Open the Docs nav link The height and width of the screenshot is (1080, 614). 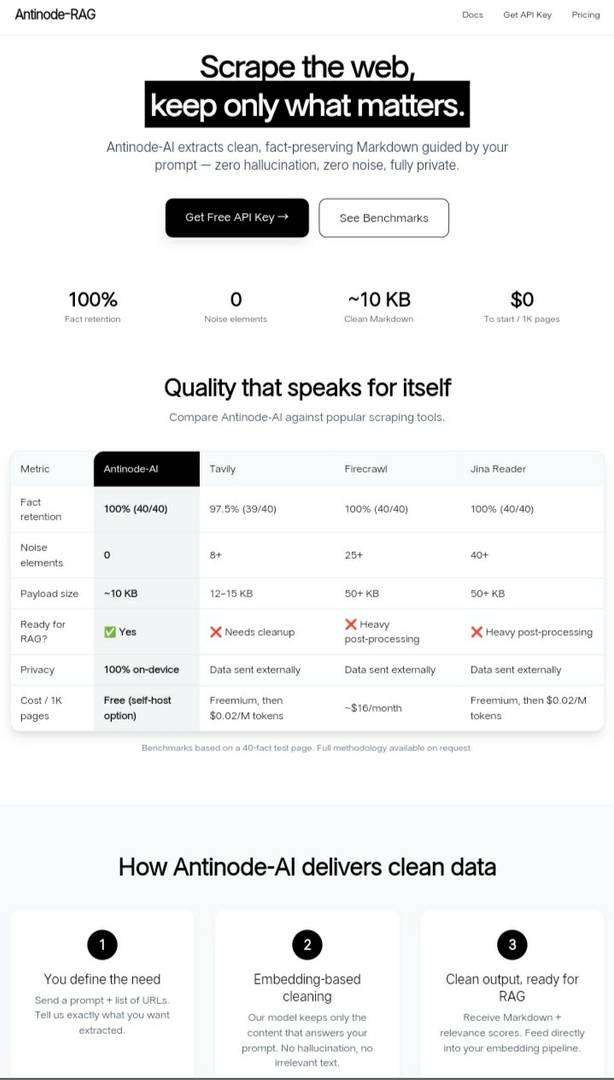[472, 14]
